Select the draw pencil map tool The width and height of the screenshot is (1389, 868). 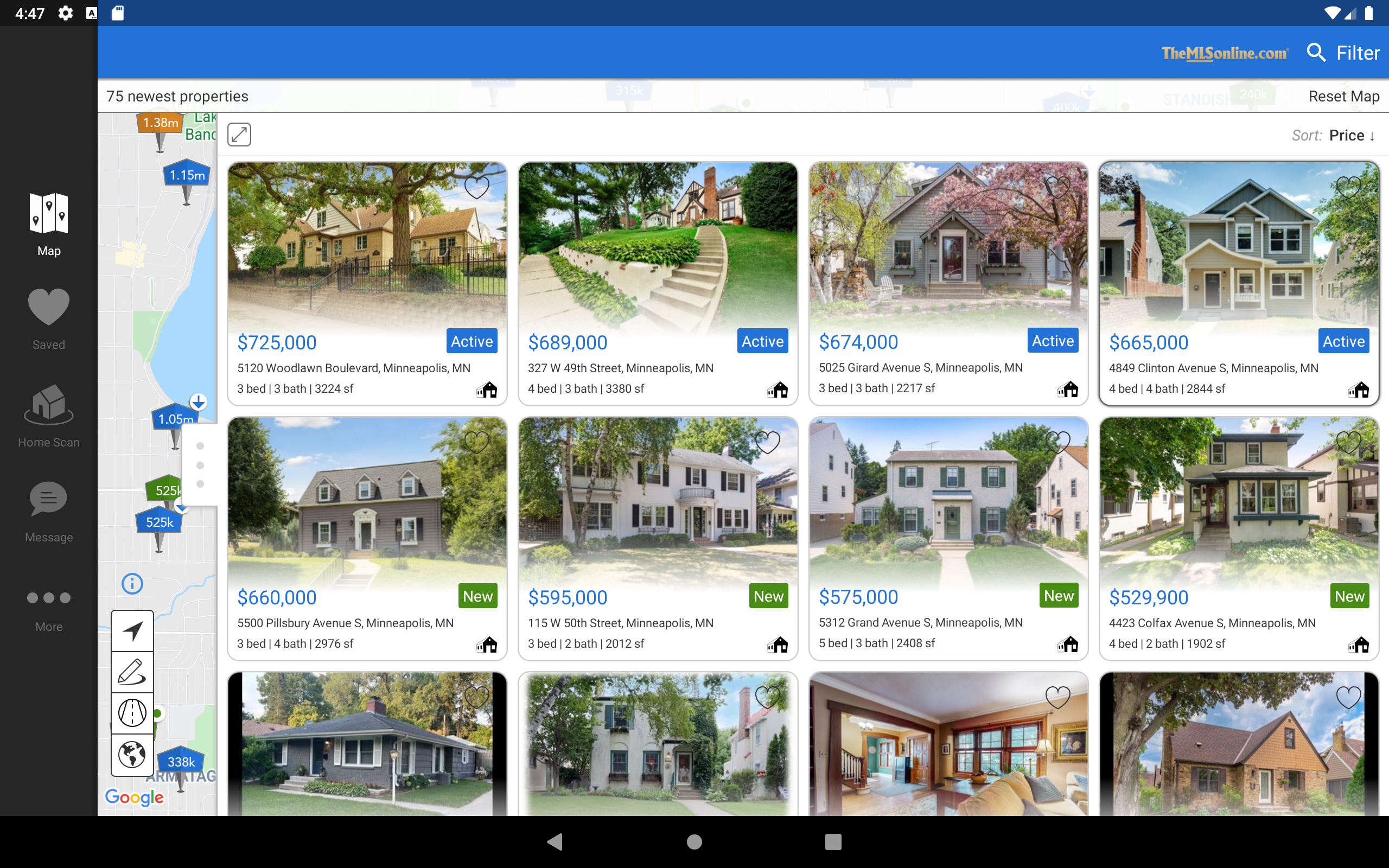click(132, 672)
